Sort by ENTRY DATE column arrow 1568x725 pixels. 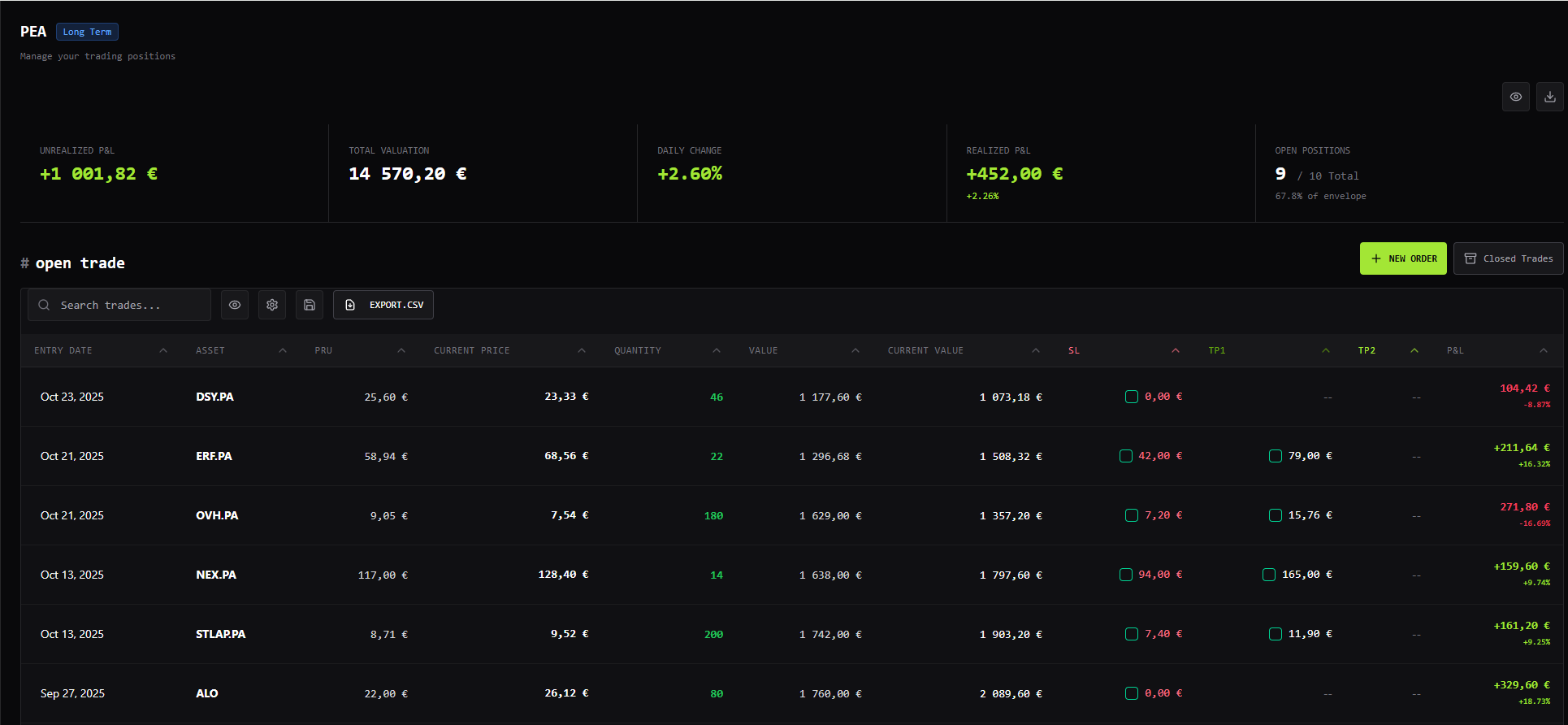coord(163,350)
